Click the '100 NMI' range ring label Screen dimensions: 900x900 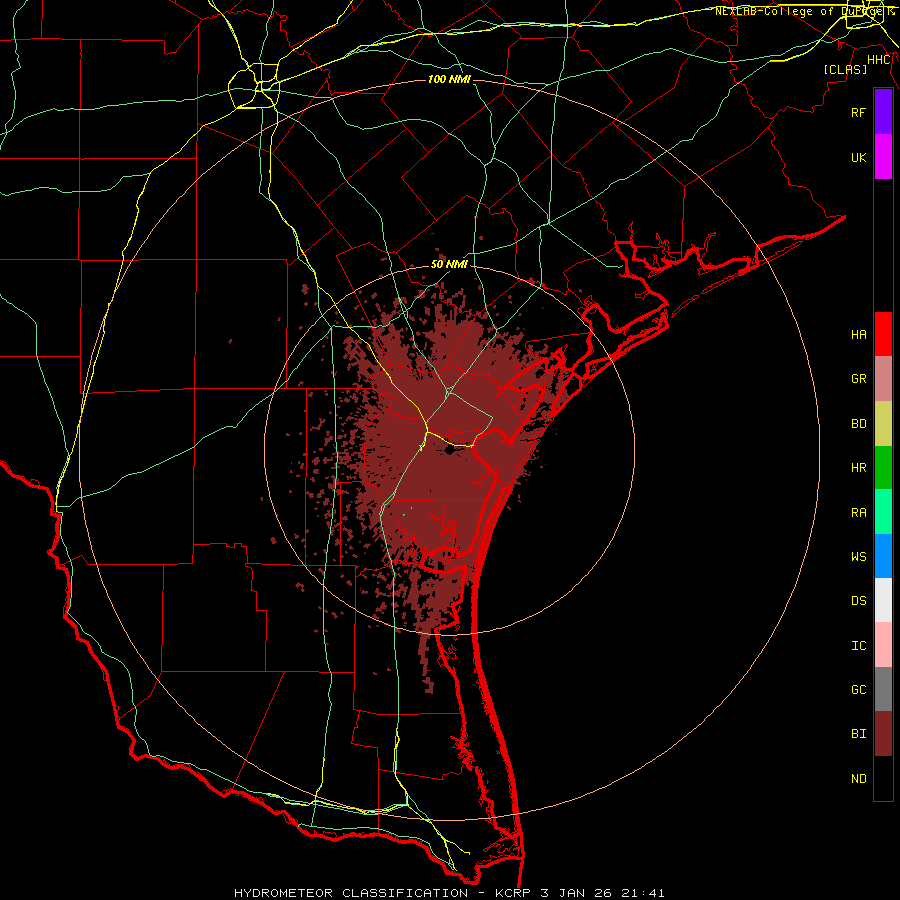(449, 79)
